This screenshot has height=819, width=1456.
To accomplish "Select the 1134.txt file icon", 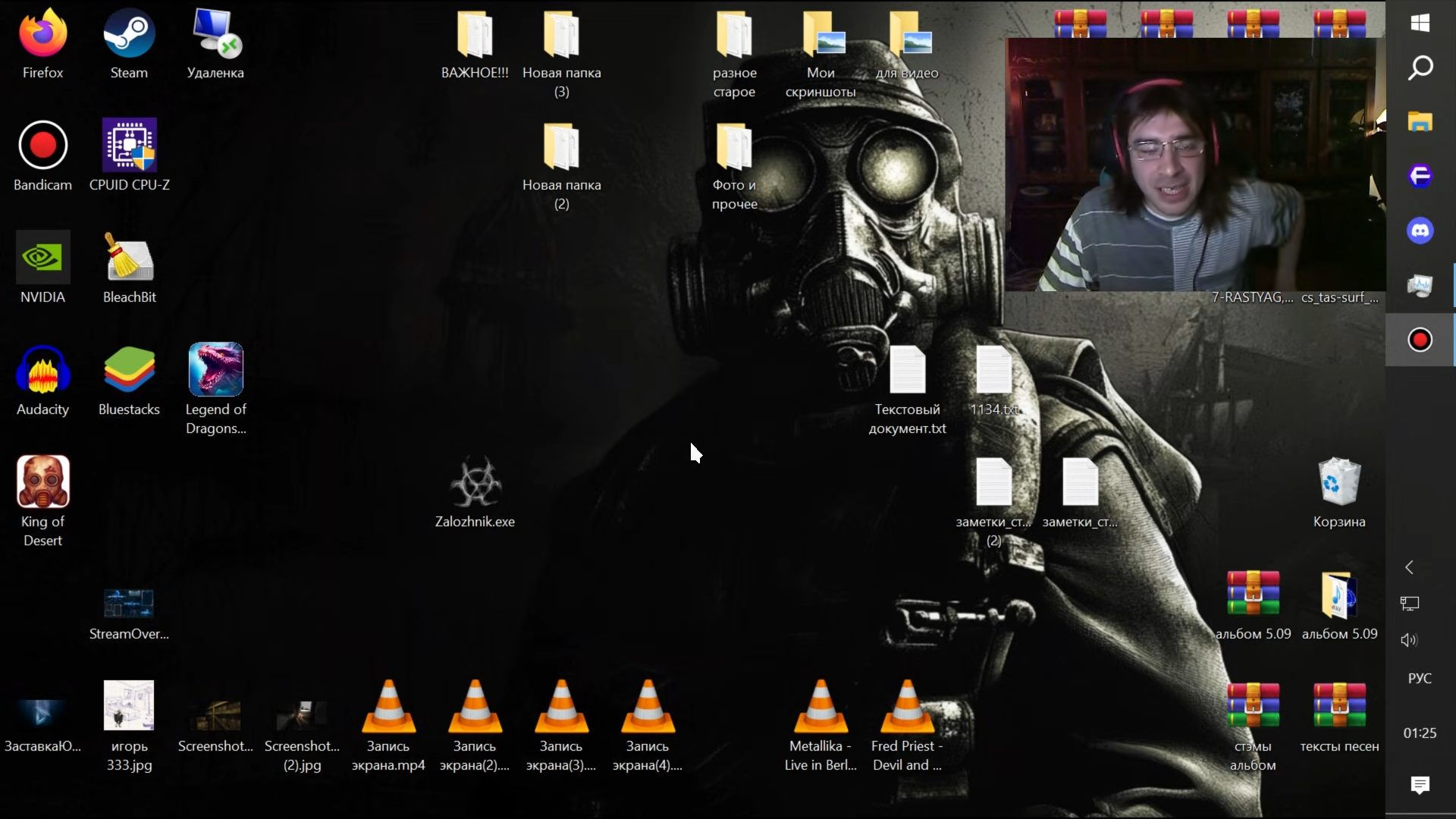I will click(994, 382).
